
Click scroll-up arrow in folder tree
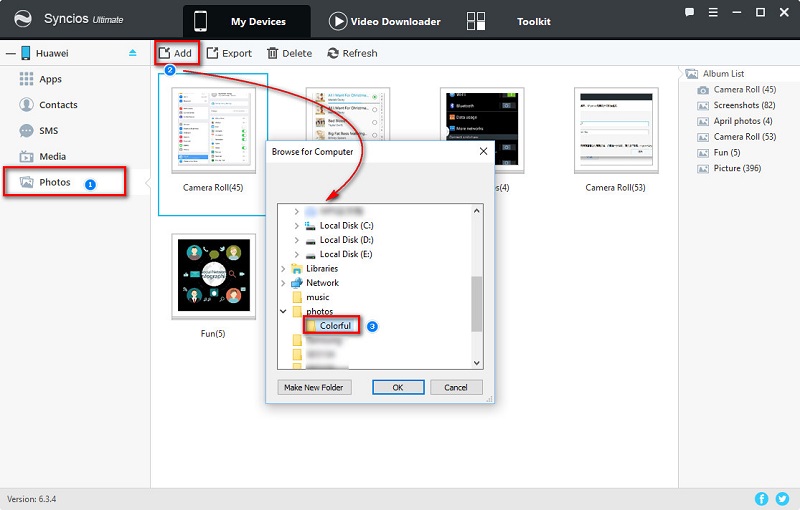point(477,211)
